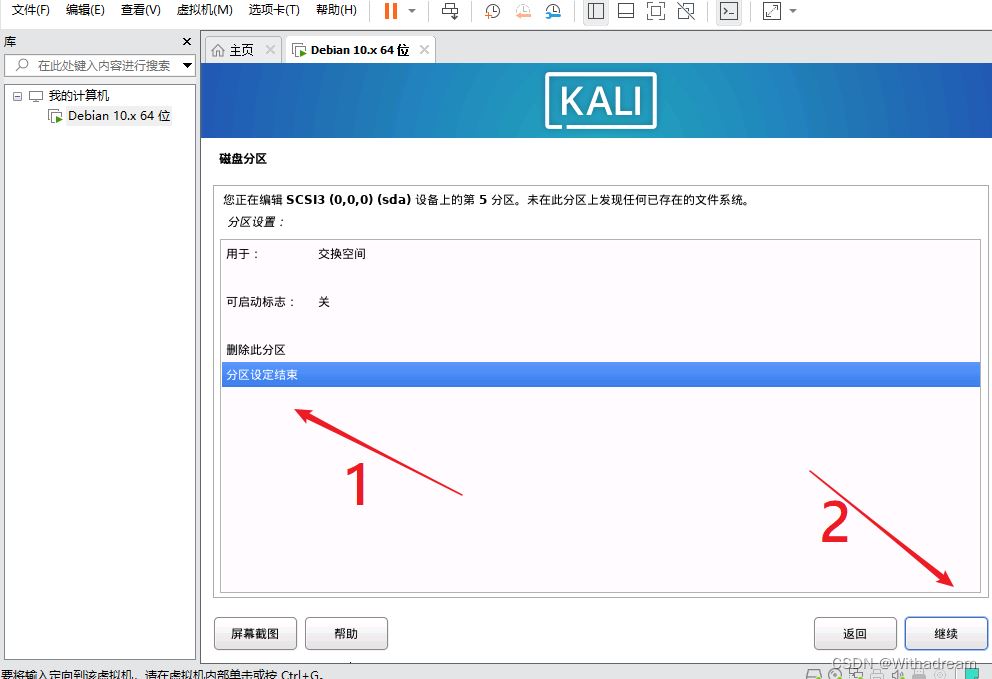Select Debian 10.x 64 位 in the library tree
Viewport: 992px width, 679px height.
(119, 116)
